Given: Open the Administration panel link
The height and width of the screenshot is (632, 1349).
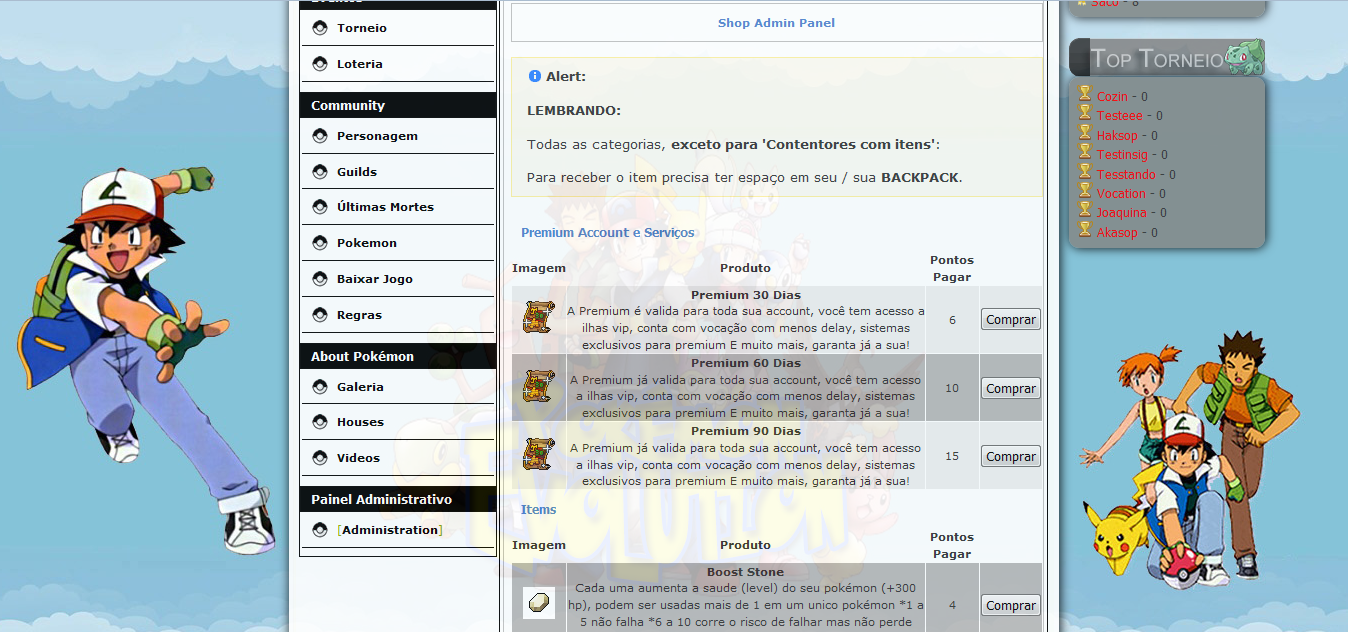Looking at the screenshot, I should point(390,530).
